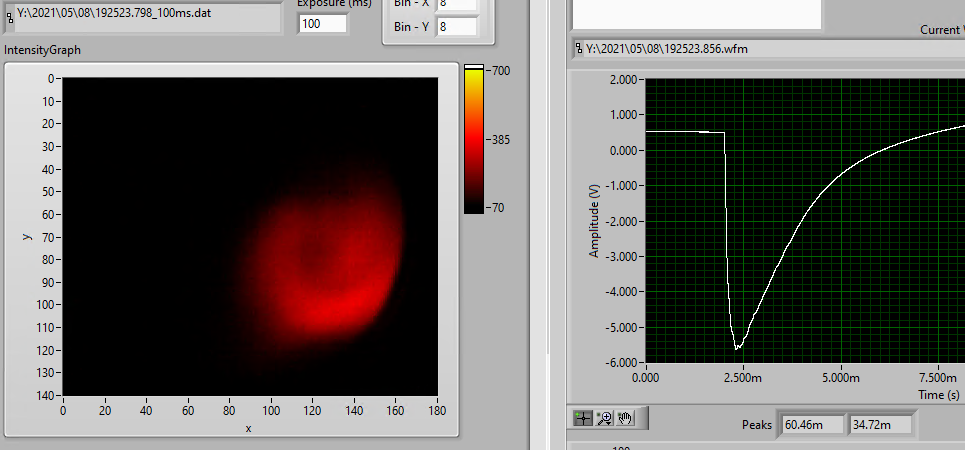This screenshot has width=965, height=450.
Task: Click the 70 minimum color scale label
Action: pyautogui.click(x=498, y=208)
